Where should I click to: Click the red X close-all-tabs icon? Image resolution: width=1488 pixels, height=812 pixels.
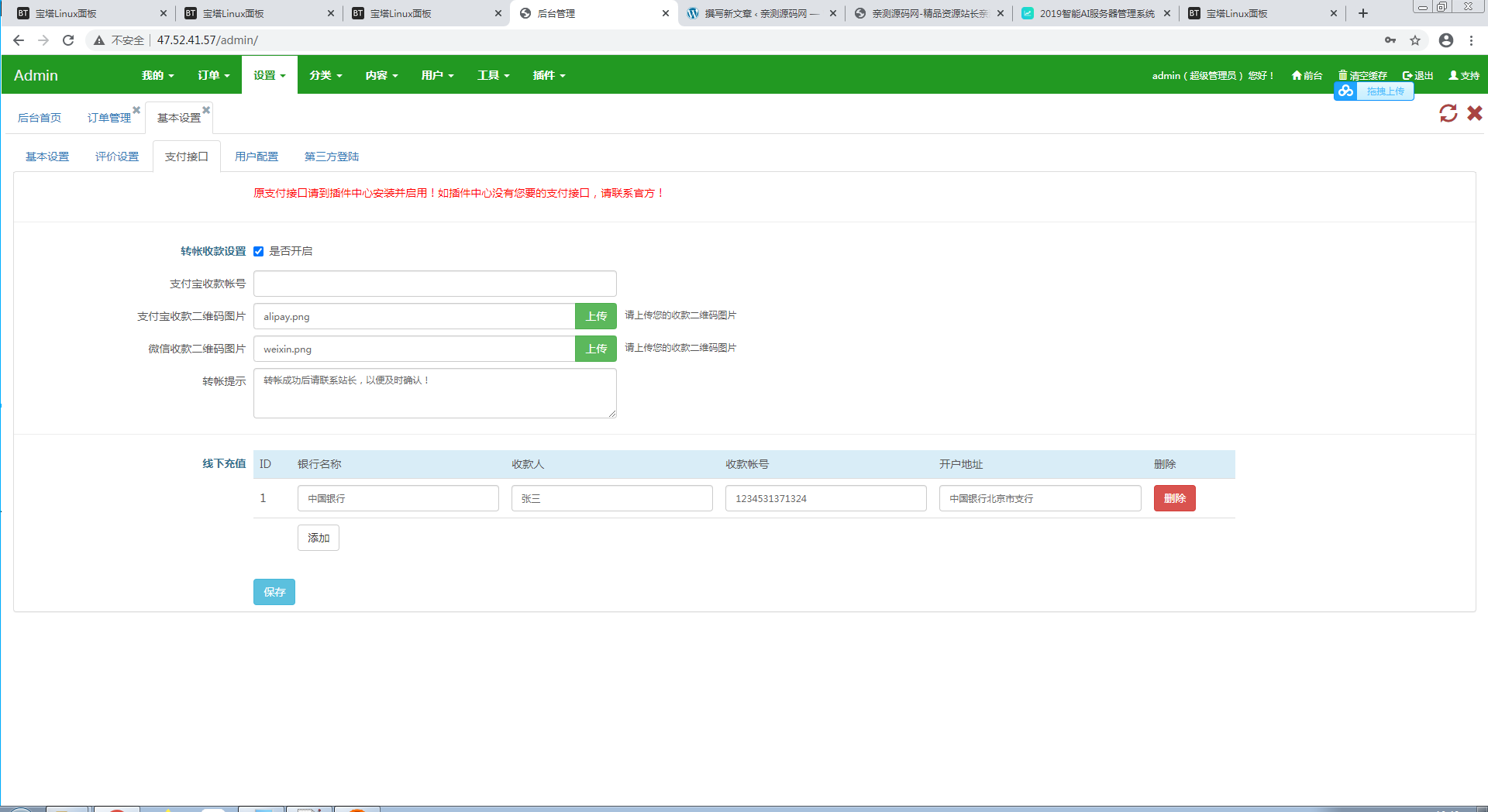click(x=1475, y=113)
